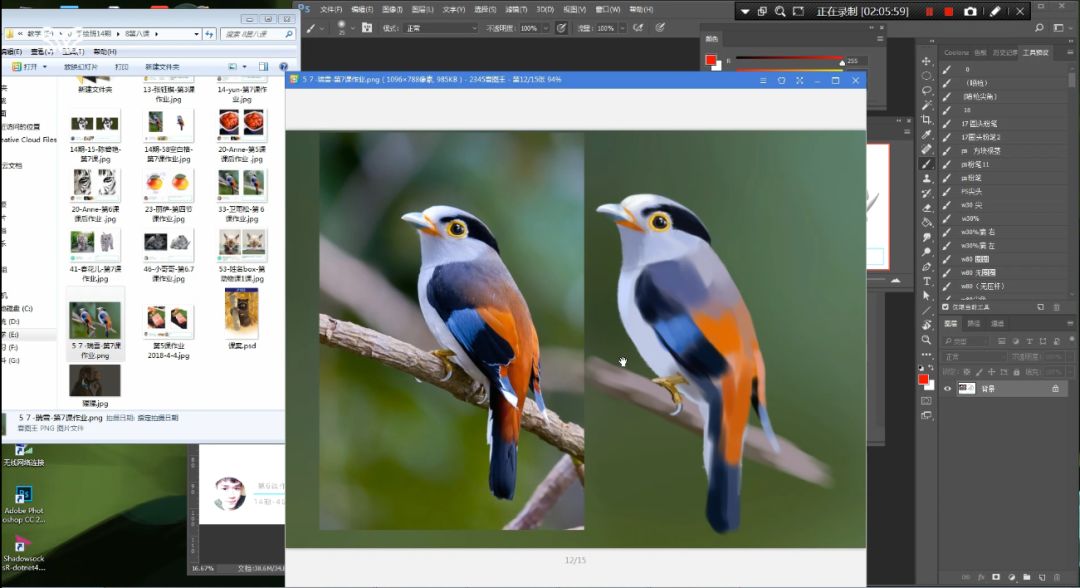Open the layer filter type dropdown
This screenshot has height=588, width=1080.
[966, 342]
